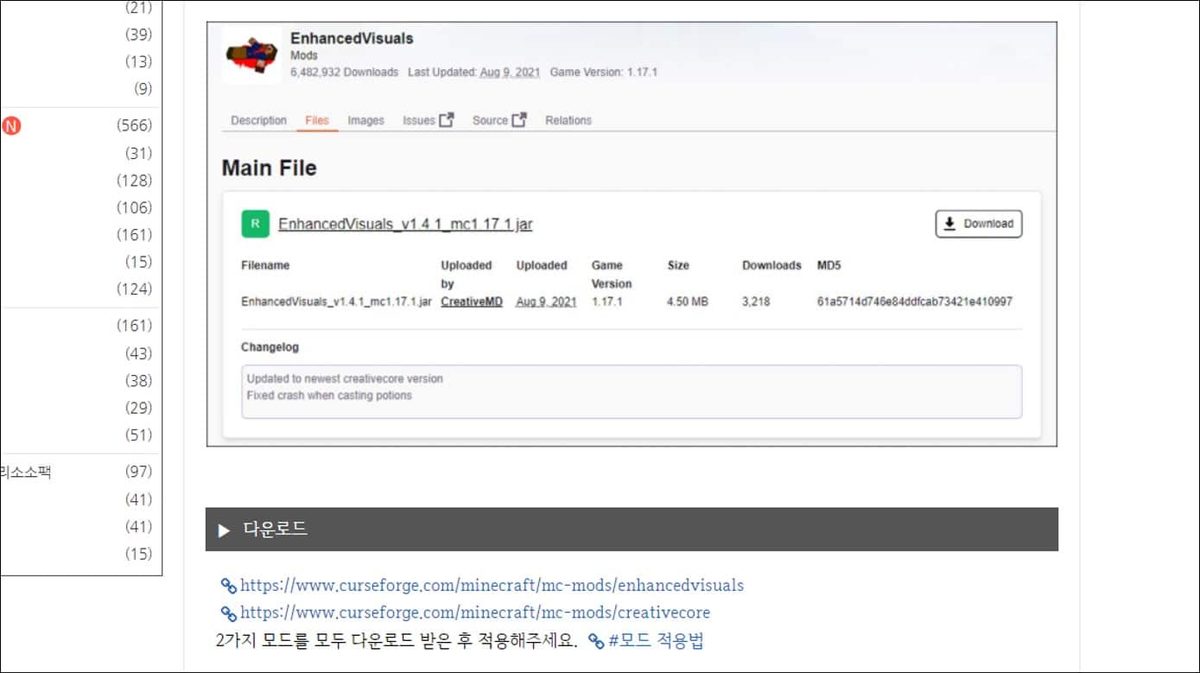This screenshot has width=1200, height=673.
Task: Click the sidebar count (128)
Action: tap(134, 181)
